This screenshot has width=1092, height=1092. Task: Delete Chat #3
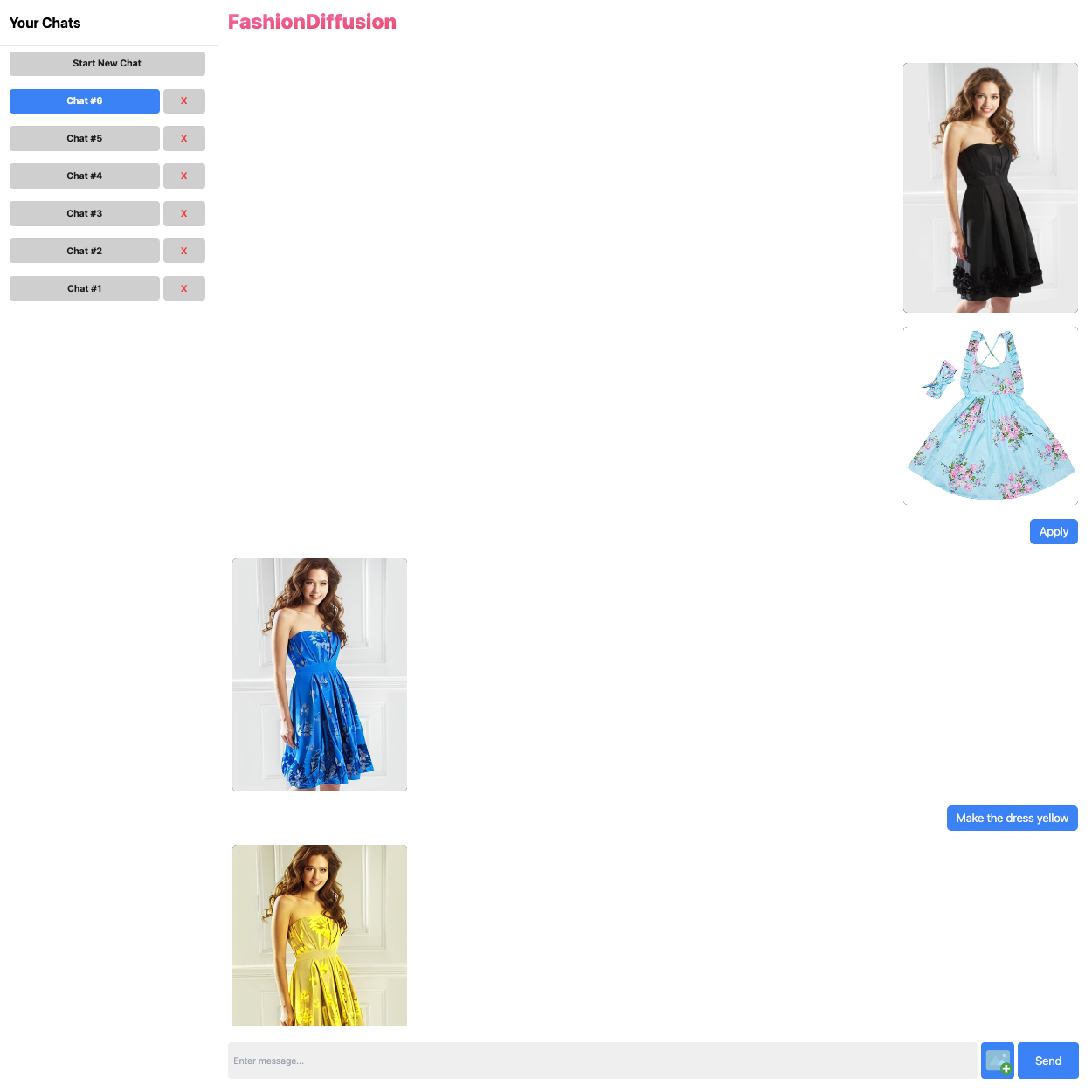click(183, 213)
